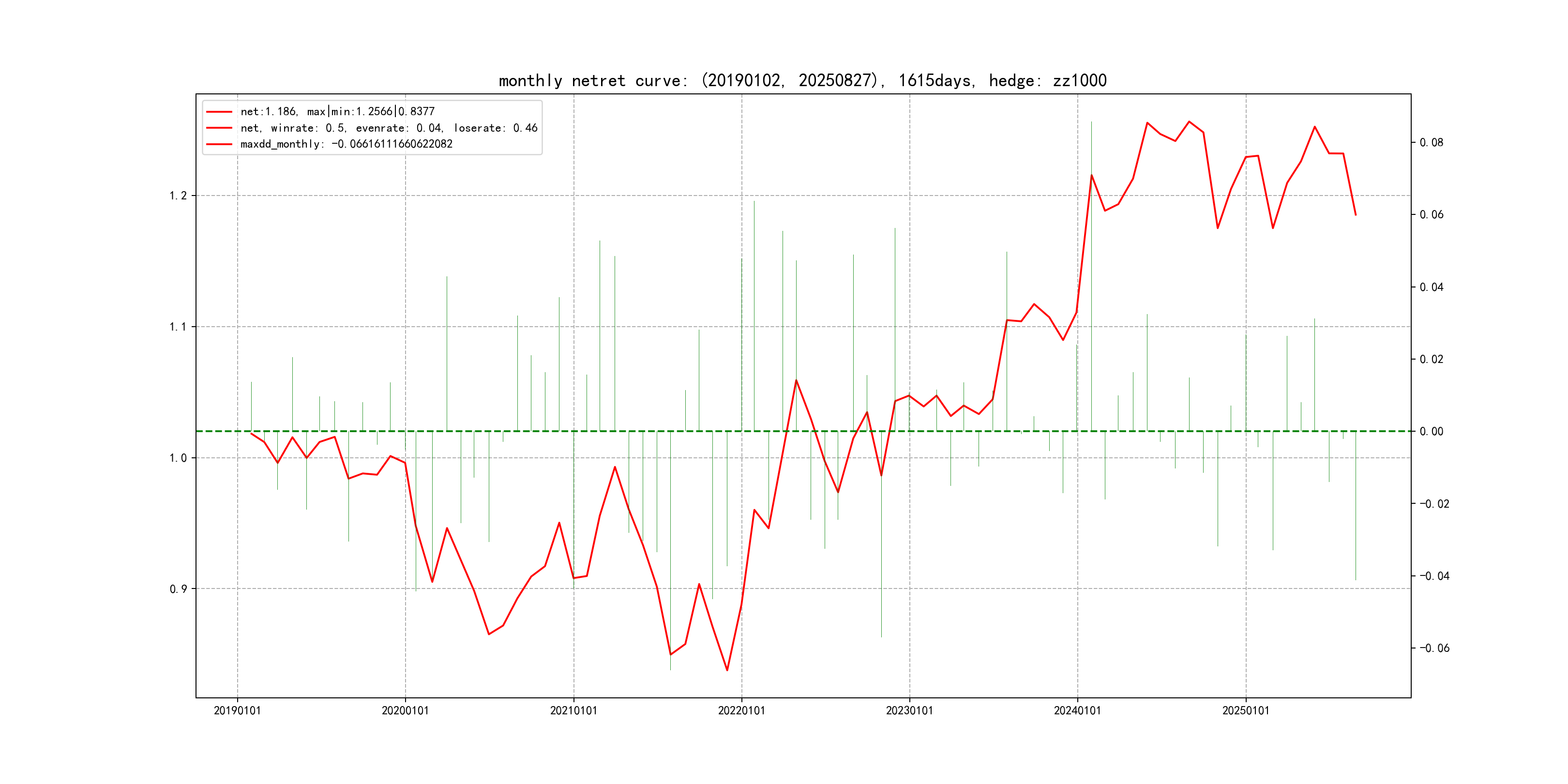This screenshot has height=784, width=1568.
Task: Click the 0.00 right axis tick label
Action: click(x=1431, y=432)
